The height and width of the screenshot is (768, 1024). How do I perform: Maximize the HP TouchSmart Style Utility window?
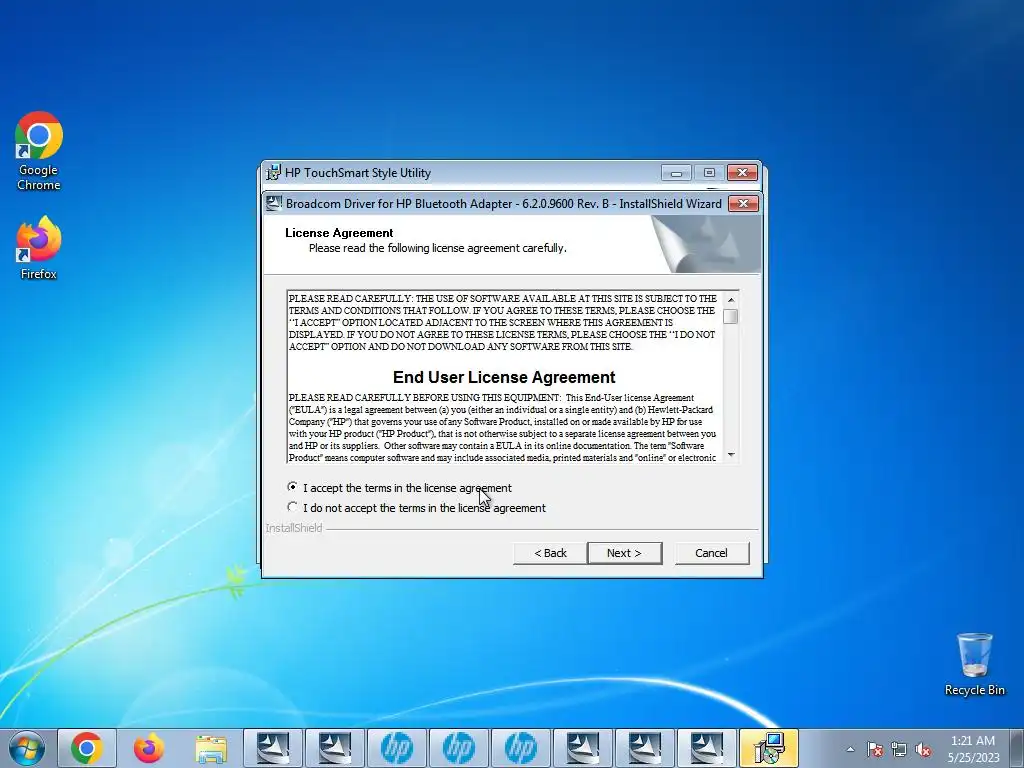(x=709, y=173)
